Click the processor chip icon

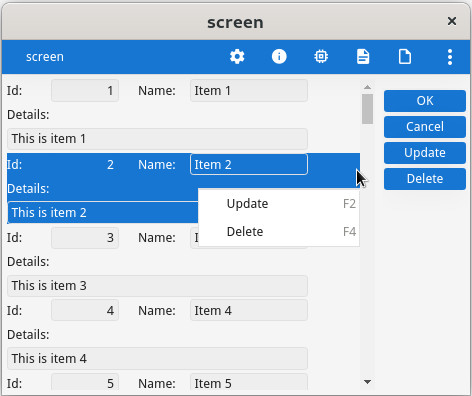point(321,57)
